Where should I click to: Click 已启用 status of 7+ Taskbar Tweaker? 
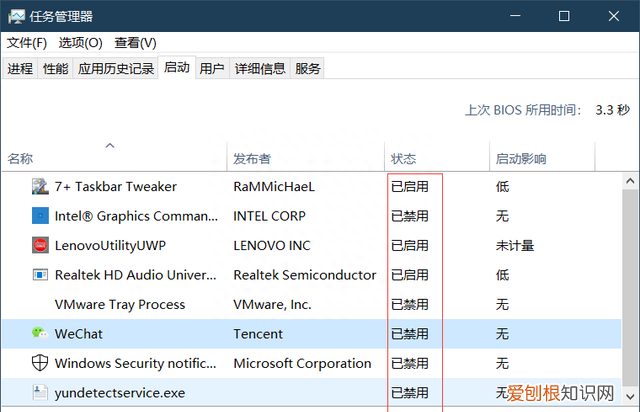tap(410, 187)
